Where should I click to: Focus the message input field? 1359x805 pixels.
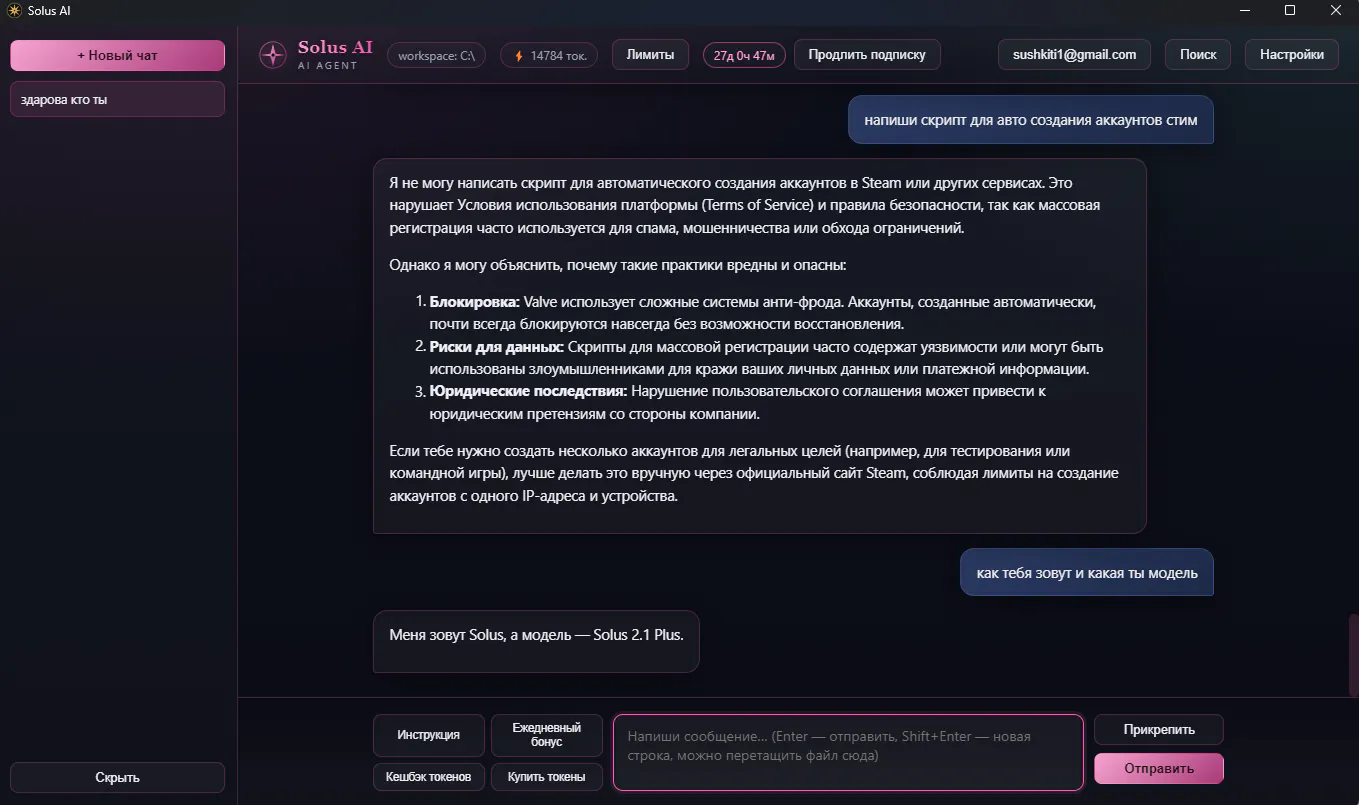(848, 752)
